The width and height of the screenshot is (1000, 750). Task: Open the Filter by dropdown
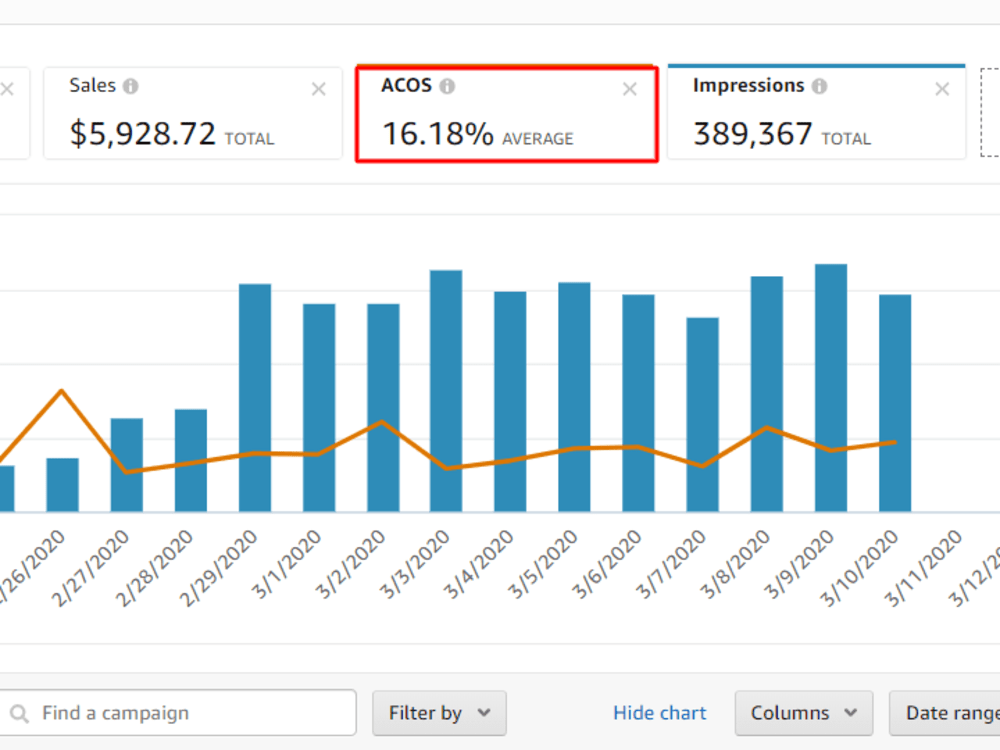pos(439,713)
